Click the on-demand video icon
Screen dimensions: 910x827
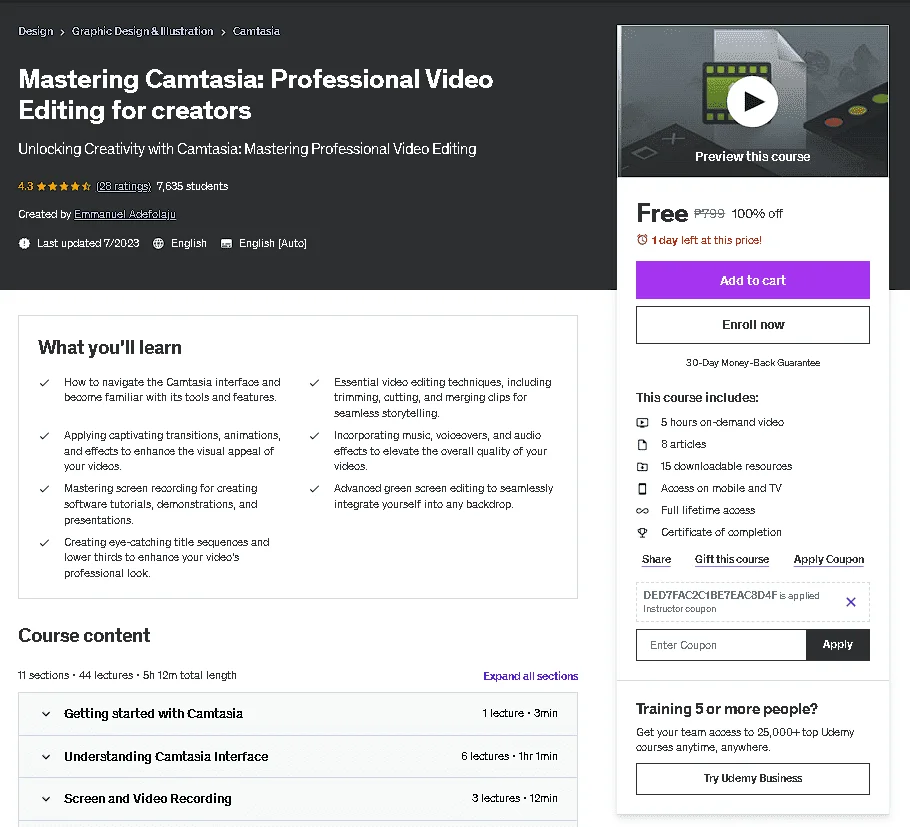coord(642,422)
